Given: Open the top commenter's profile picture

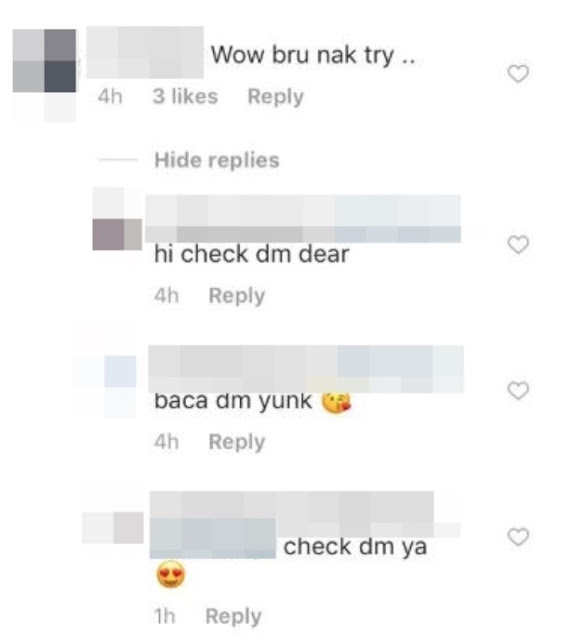Looking at the screenshot, I should tap(44, 61).
